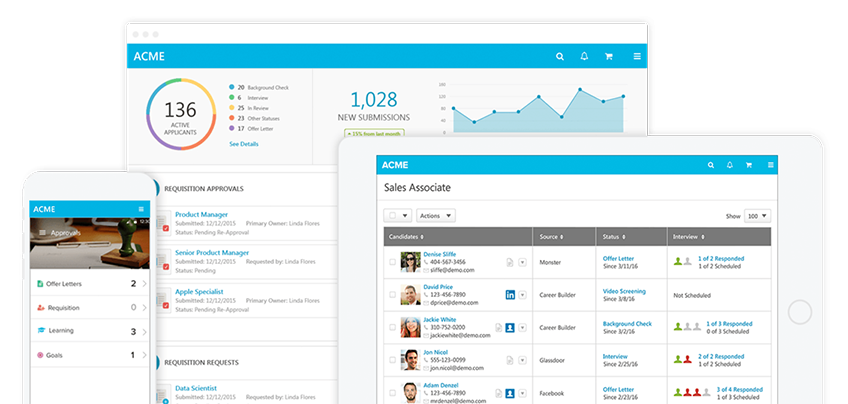Select Denise Sliffe's row checkbox
This screenshot has height=404, width=848.
tap(393, 262)
